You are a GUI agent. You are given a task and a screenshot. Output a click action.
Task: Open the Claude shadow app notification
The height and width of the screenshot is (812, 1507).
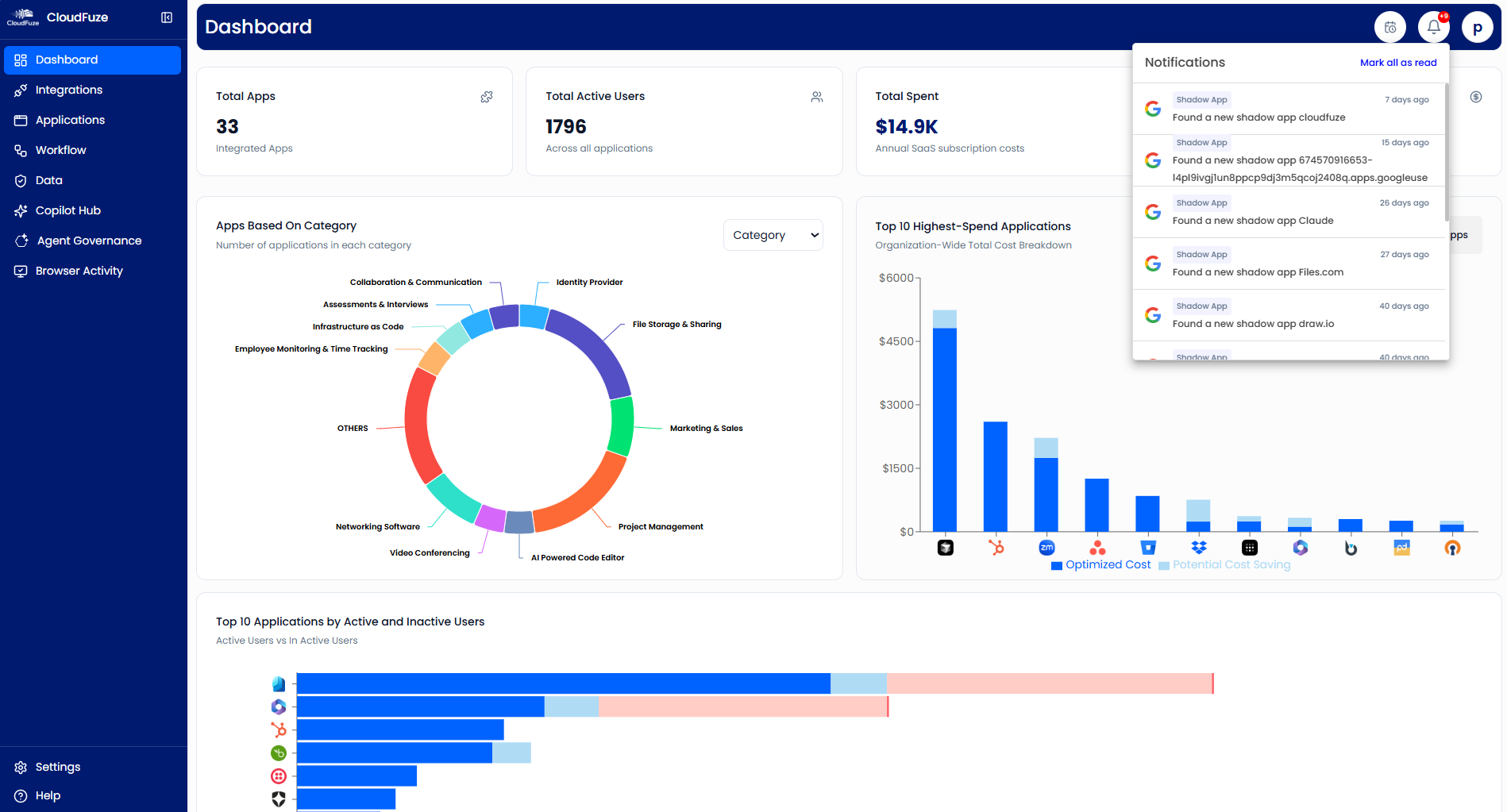click(x=1288, y=212)
